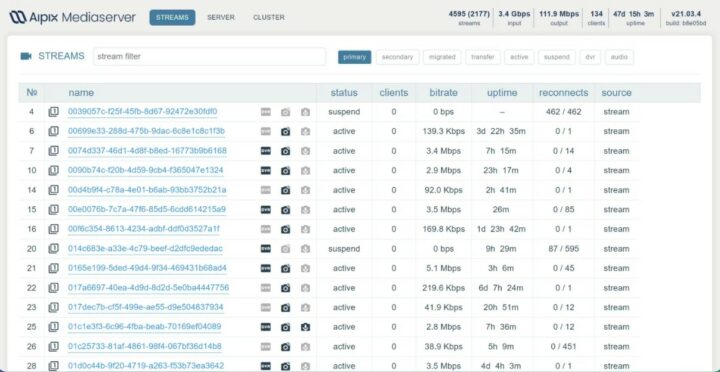Toggle the transfer filter
The width and height of the screenshot is (720, 372).
pos(483,57)
